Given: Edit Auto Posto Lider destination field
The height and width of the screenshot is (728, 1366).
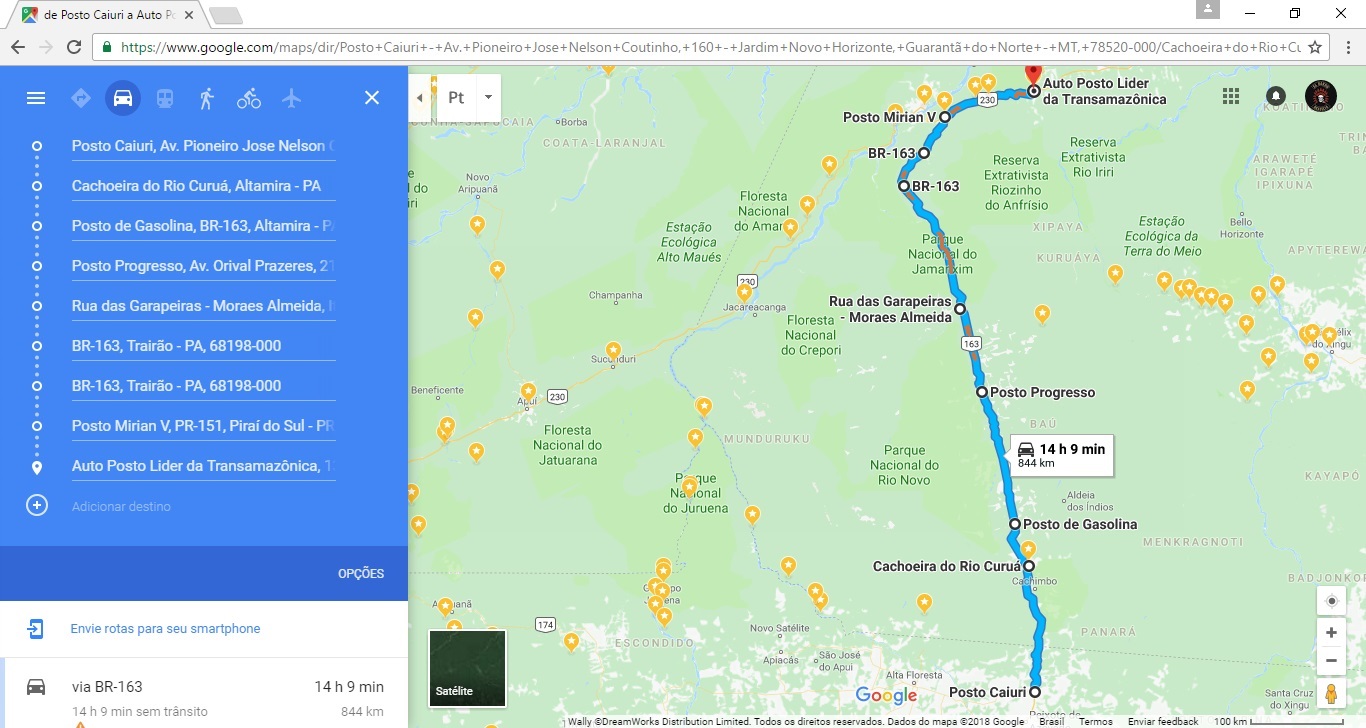Looking at the screenshot, I should [x=203, y=466].
